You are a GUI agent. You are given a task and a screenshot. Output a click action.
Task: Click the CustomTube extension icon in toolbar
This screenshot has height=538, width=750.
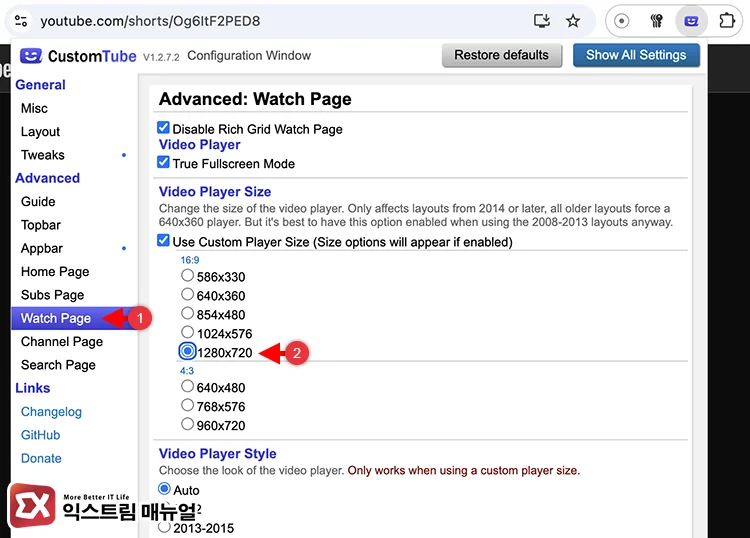(690, 20)
